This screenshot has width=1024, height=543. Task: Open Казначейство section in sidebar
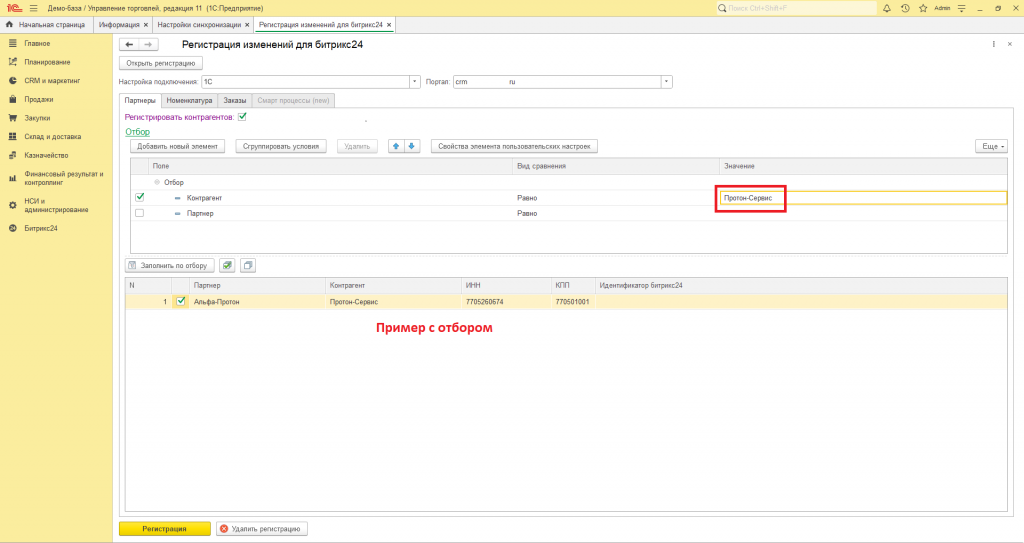[x=46, y=156]
